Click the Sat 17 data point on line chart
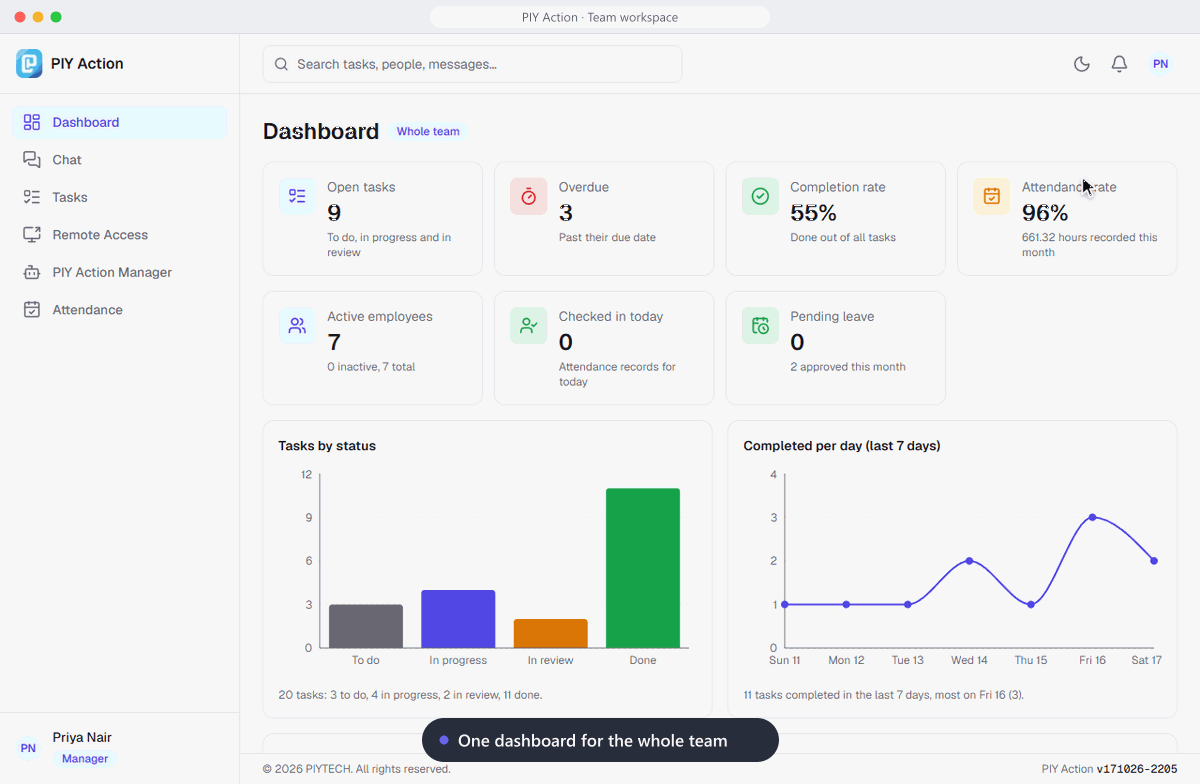Screen dimensions: 1200x784 point(1154,561)
